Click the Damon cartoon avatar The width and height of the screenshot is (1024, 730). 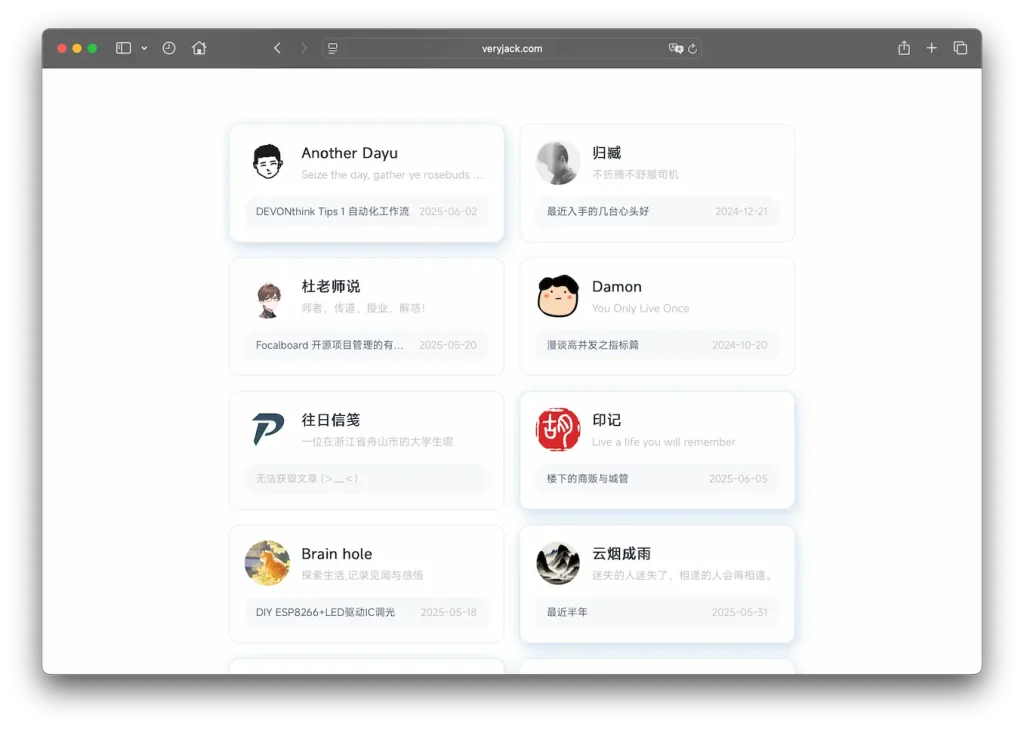(x=558, y=296)
